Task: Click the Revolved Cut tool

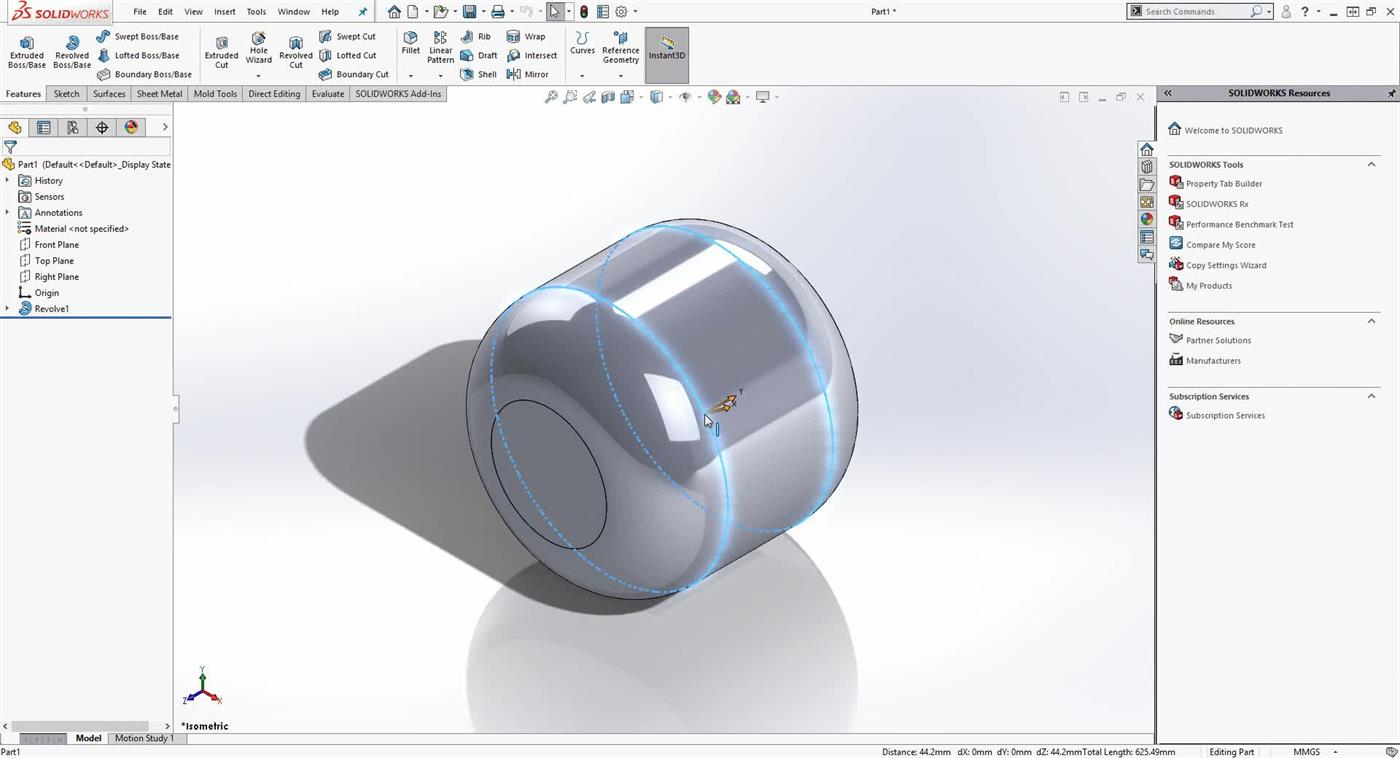Action: click(295, 52)
